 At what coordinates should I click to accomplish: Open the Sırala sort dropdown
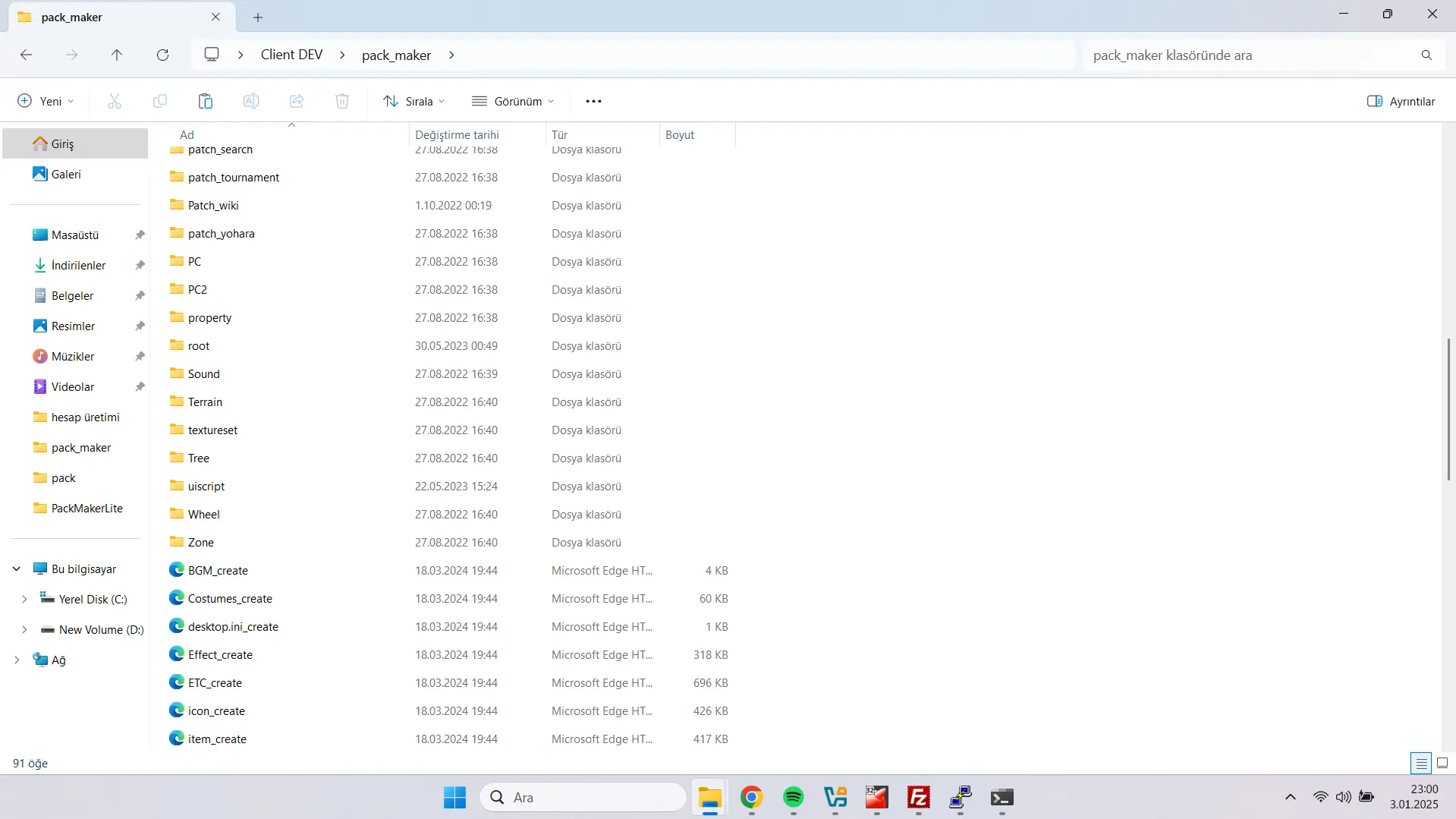coord(414,101)
